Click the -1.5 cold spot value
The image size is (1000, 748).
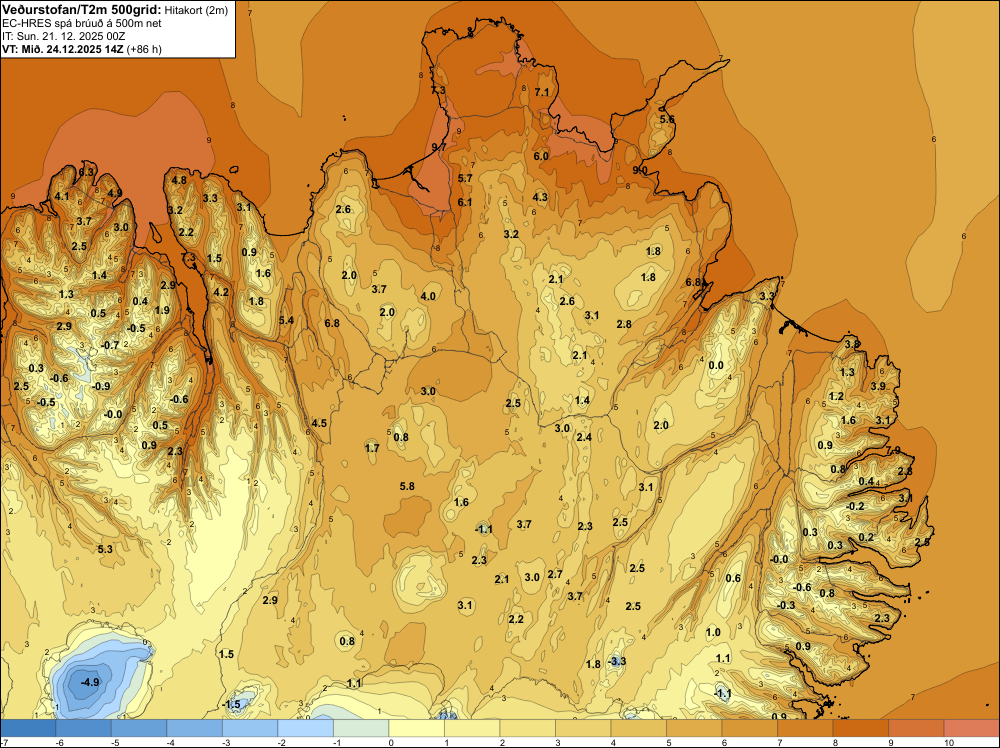(232, 705)
